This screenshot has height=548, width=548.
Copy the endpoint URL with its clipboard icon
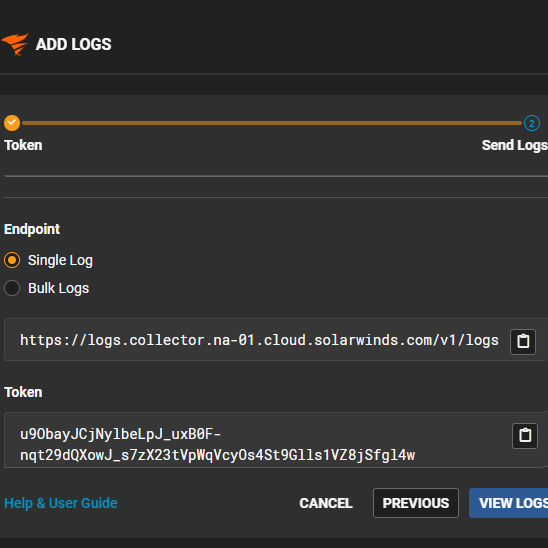(522, 341)
